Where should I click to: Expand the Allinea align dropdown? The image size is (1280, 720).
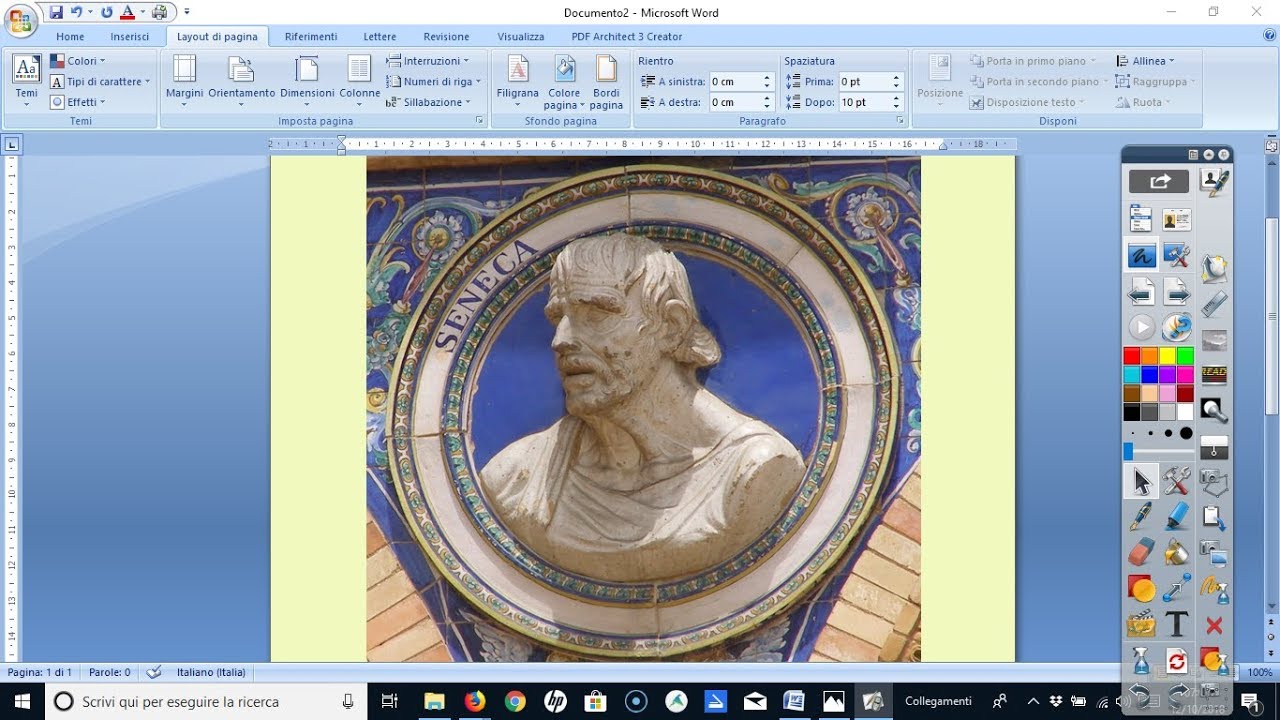point(1146,61)
